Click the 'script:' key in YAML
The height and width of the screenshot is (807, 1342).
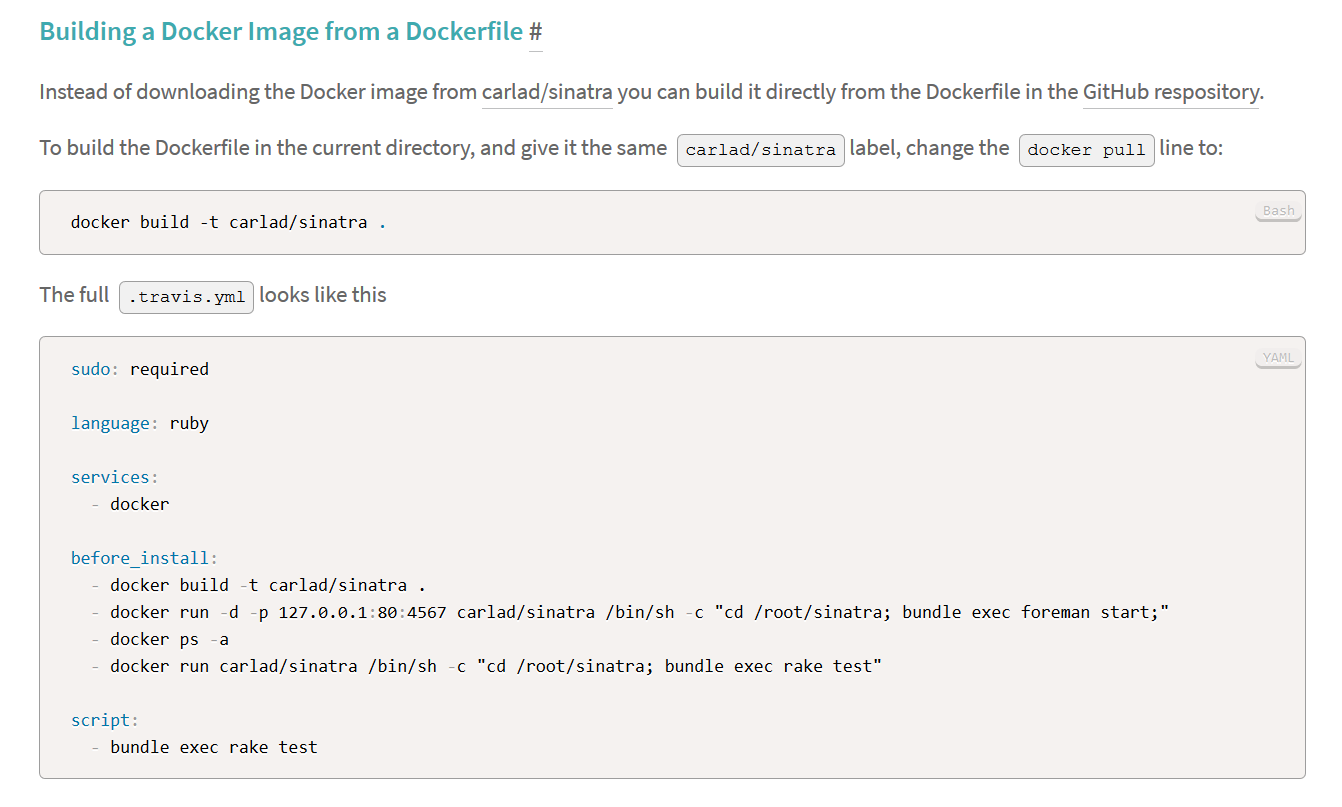pos(105,720)
